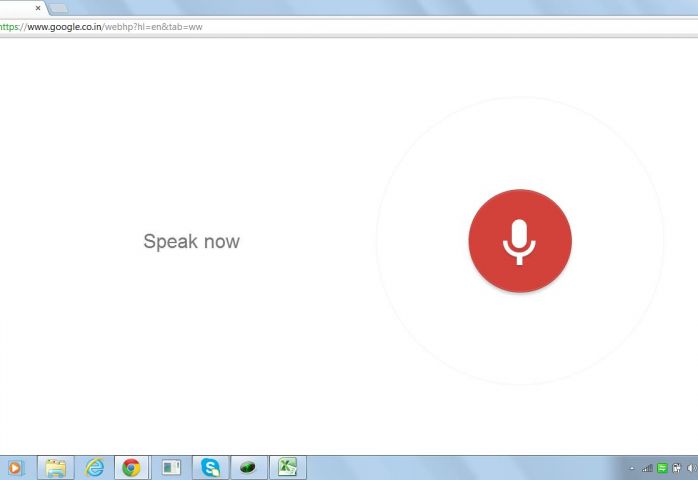Close the current browser tab
The height and width of the screenshot is (480, 698).
click(38, 8)
